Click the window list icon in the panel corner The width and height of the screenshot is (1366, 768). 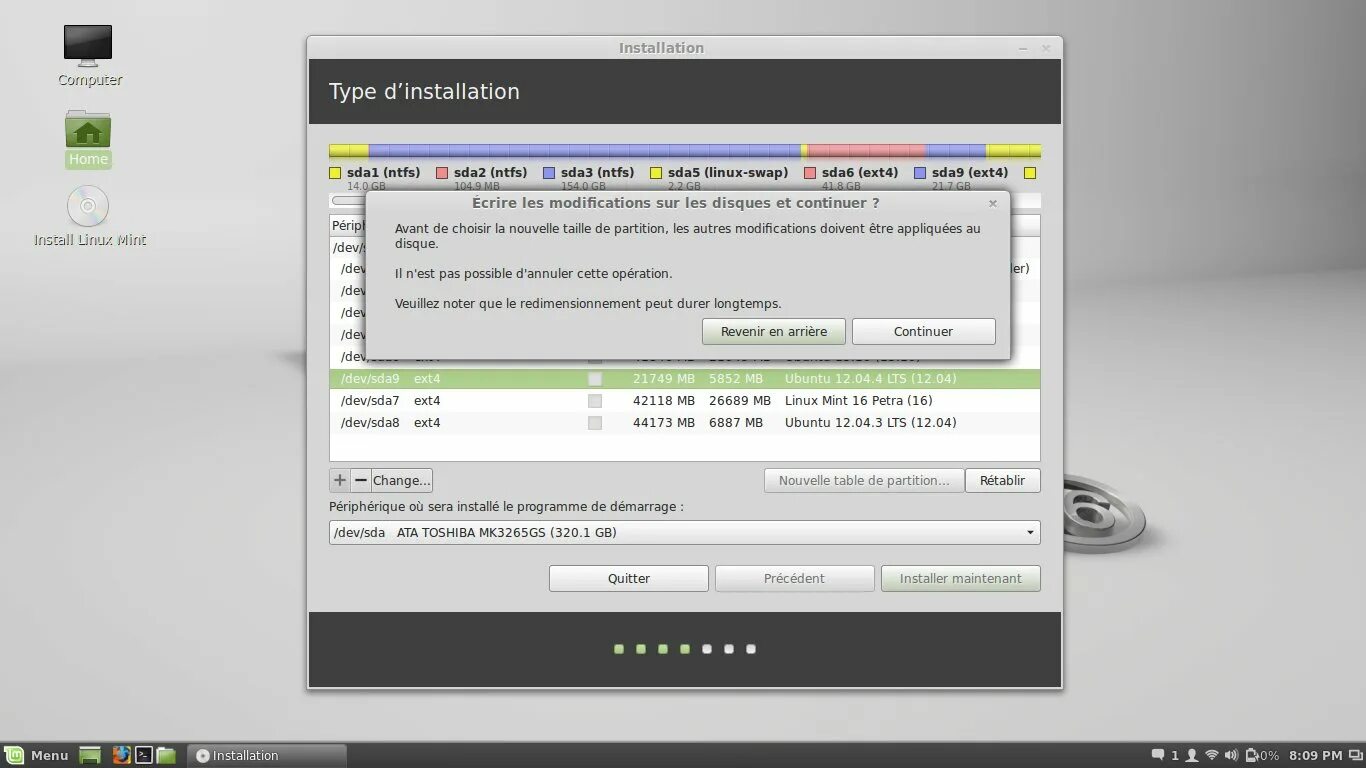[1355, 755]
